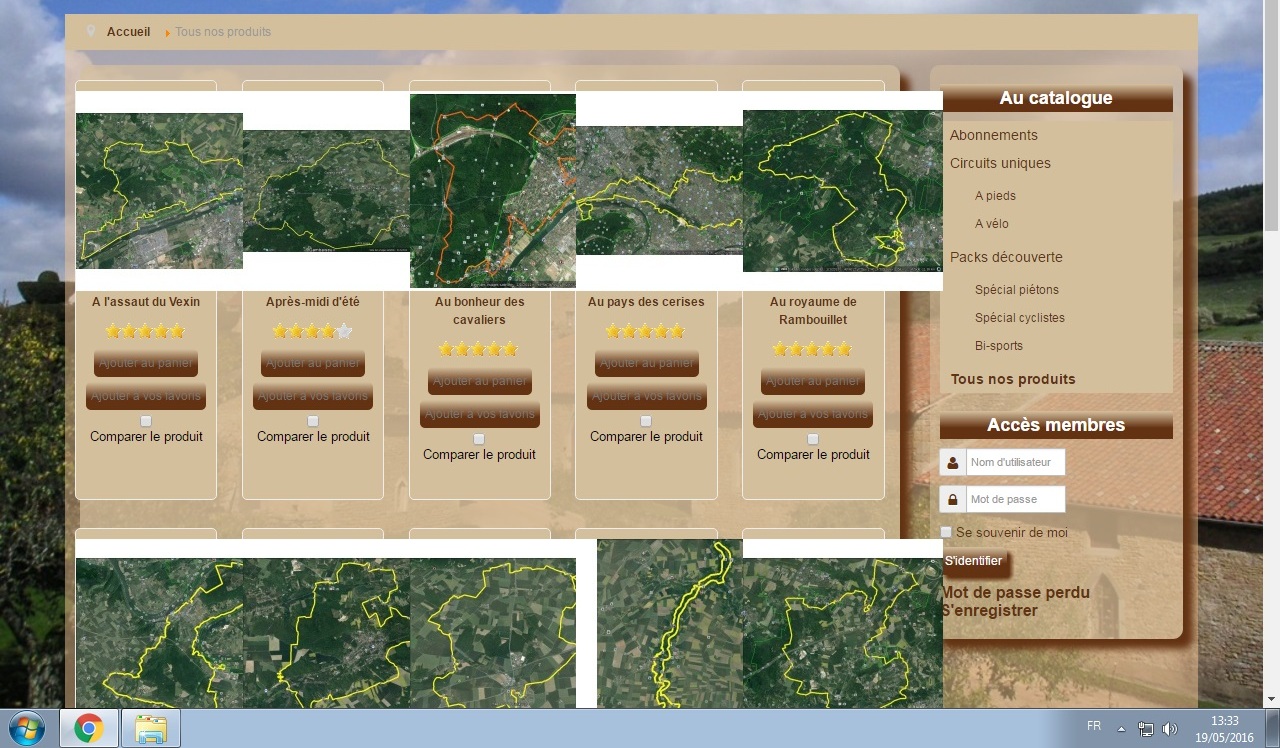The width and height of the screenshot is (1280, 748).
Task: Add Au bonheur des cavaliers to favorites
Action: pyautogui.click(x=480, y=414)
